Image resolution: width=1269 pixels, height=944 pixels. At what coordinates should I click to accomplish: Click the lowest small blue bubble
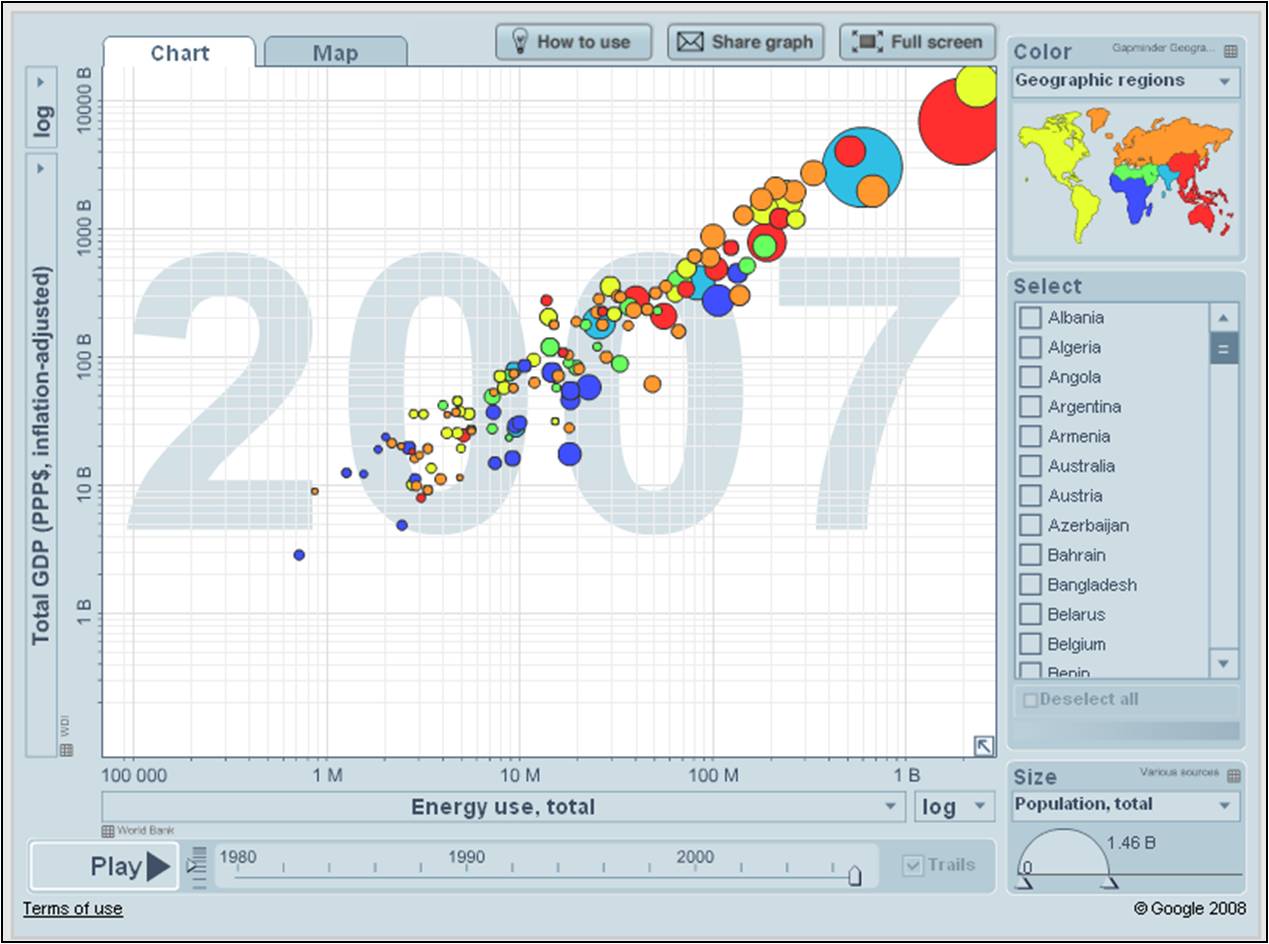tap(299, 555)
